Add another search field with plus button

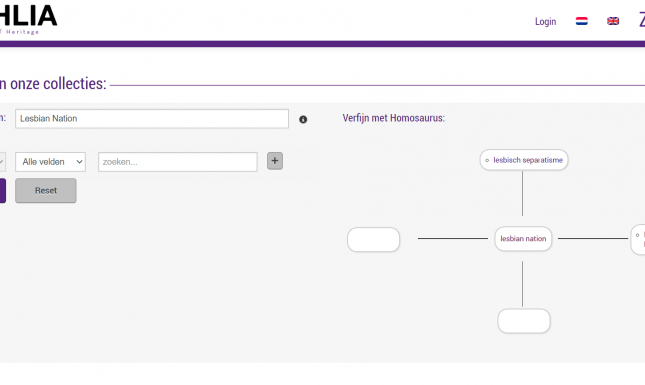[275, 161]
